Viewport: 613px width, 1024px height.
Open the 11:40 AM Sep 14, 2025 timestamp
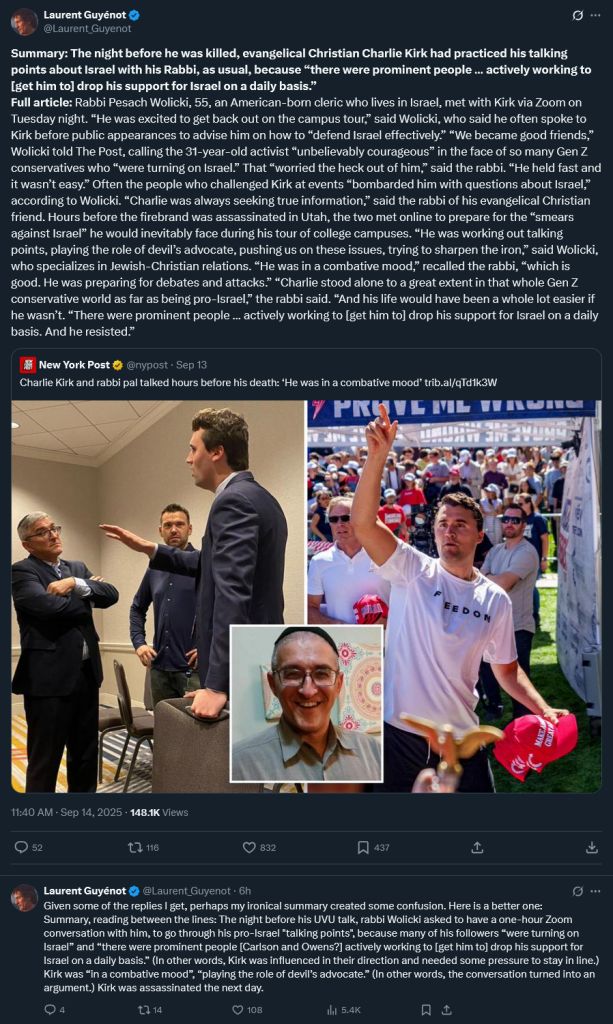coord(67,812)
